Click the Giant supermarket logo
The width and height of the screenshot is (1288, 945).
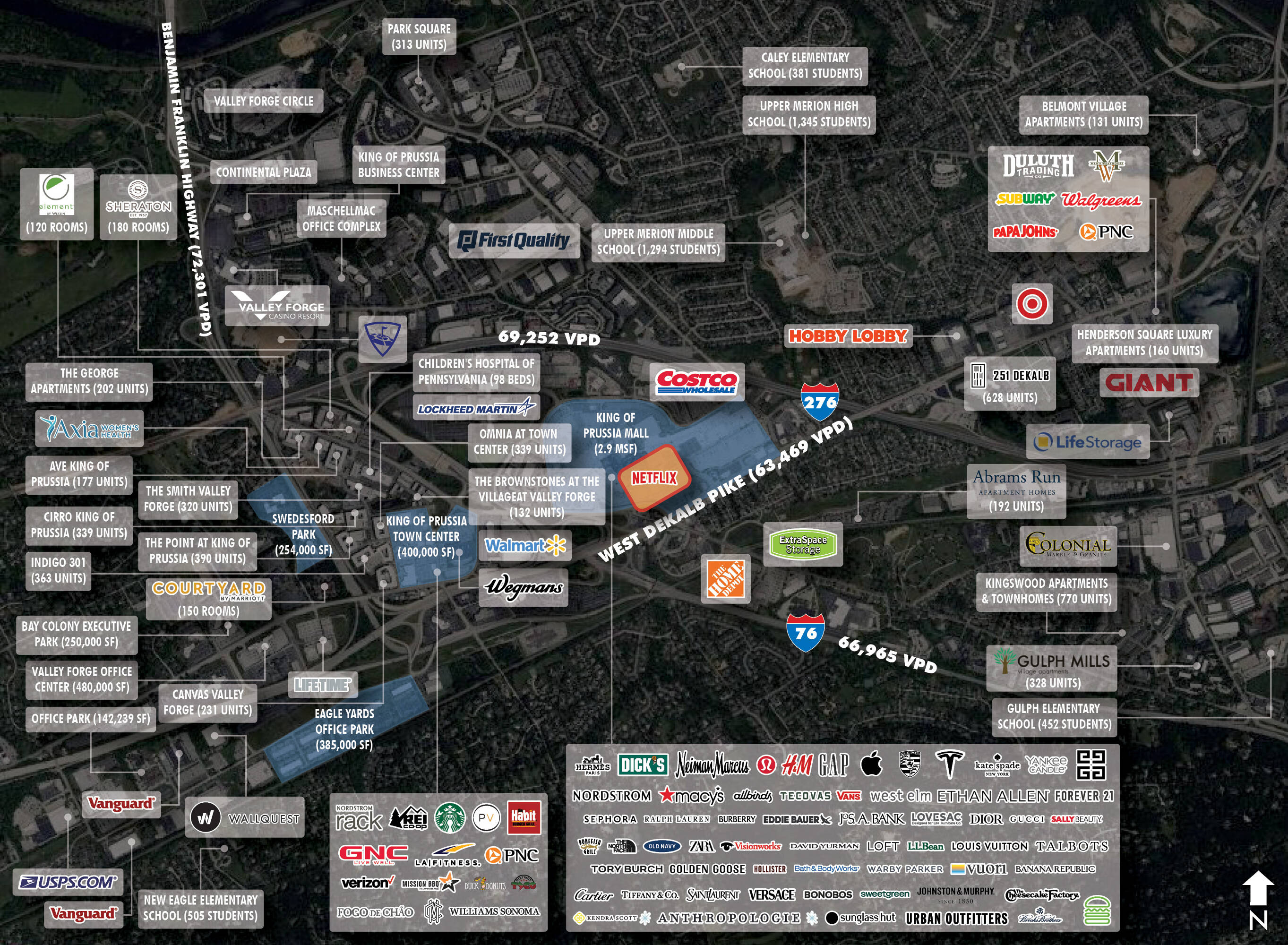[x=1149, y=383]
